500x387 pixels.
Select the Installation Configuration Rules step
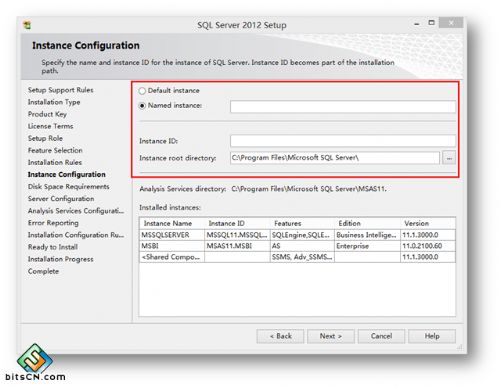coord(76,235)
